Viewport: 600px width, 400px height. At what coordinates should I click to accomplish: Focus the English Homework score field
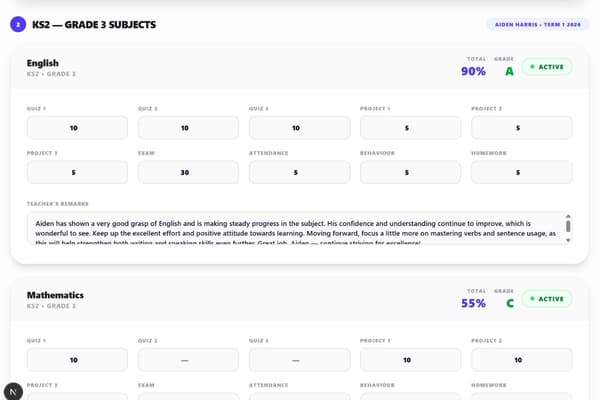click(x=522, y=172)
